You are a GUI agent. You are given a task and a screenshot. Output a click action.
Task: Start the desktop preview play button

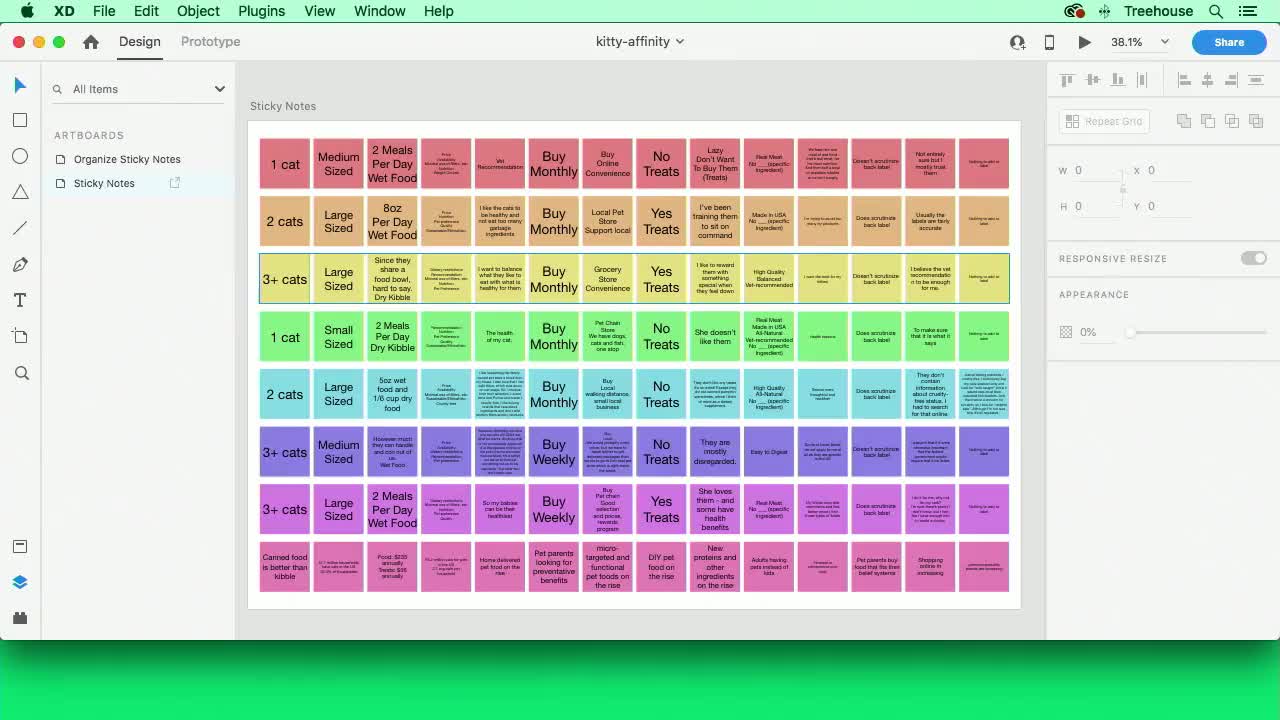pyautogui.click(x=1084, y=42)
